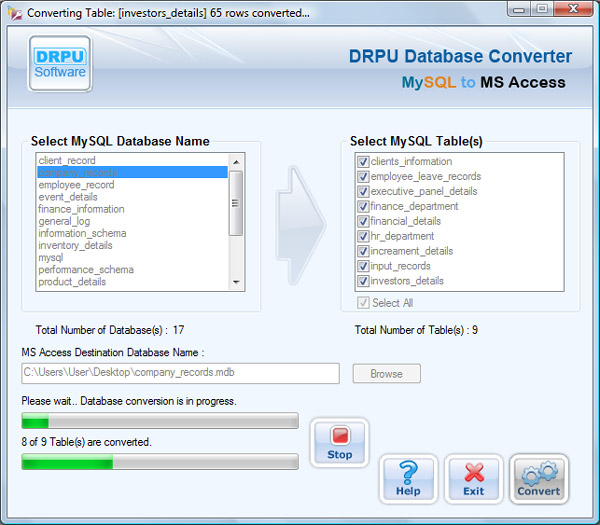
Task: Click the 'DRPU Database Converter' title
Action: [460, 56]
